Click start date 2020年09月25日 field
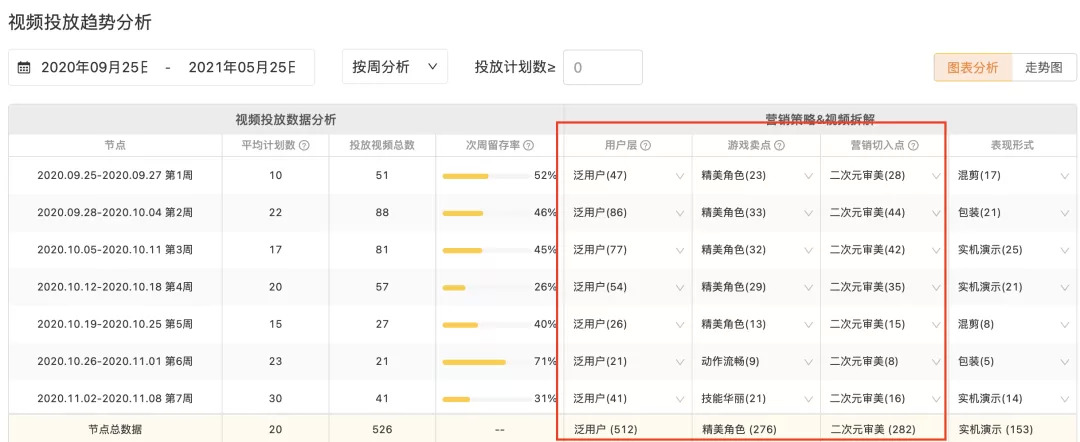The width and height of the screenshot is (1080, 442). 95,68
